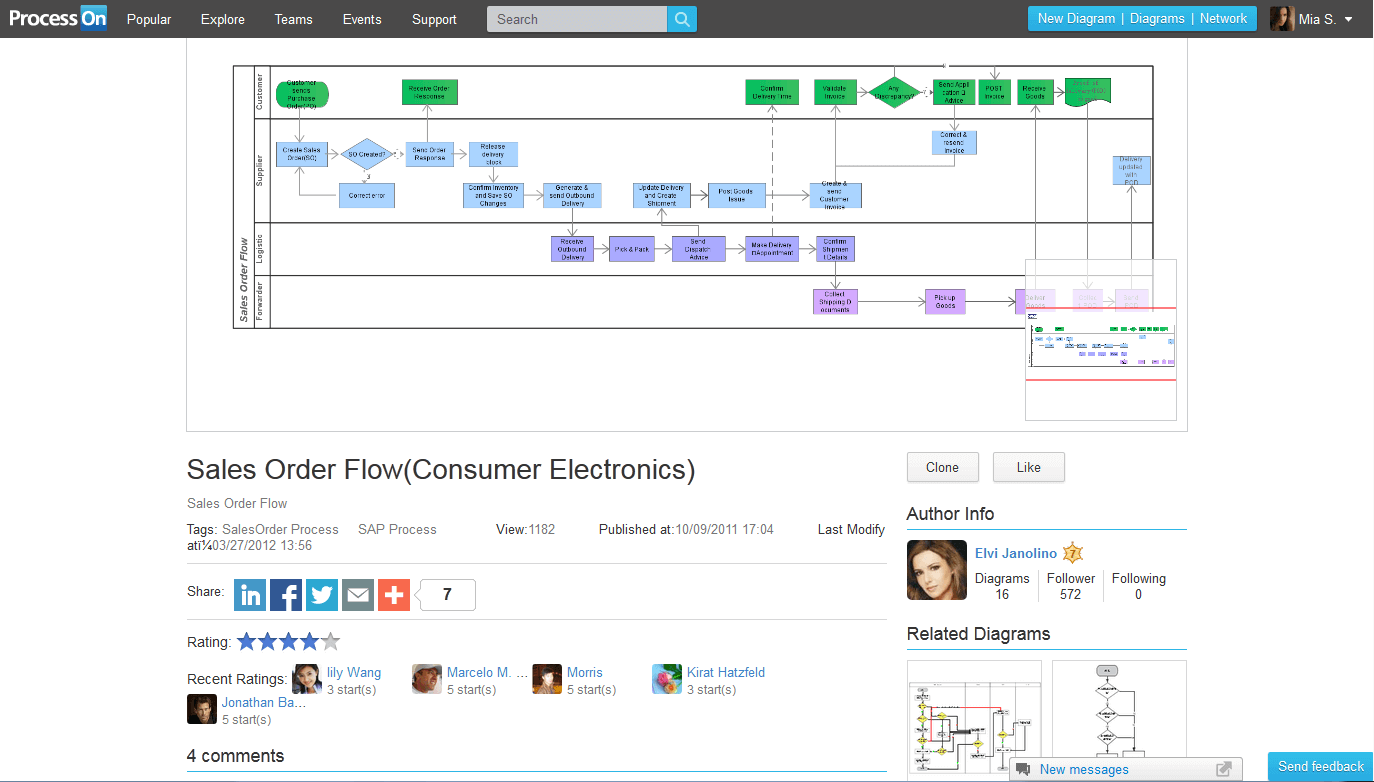Image resolution: width=1374 pixels, height=782 pixels.
Task: Switch to the Explore page
Action: pyautogui.click(x=222, y=18)
